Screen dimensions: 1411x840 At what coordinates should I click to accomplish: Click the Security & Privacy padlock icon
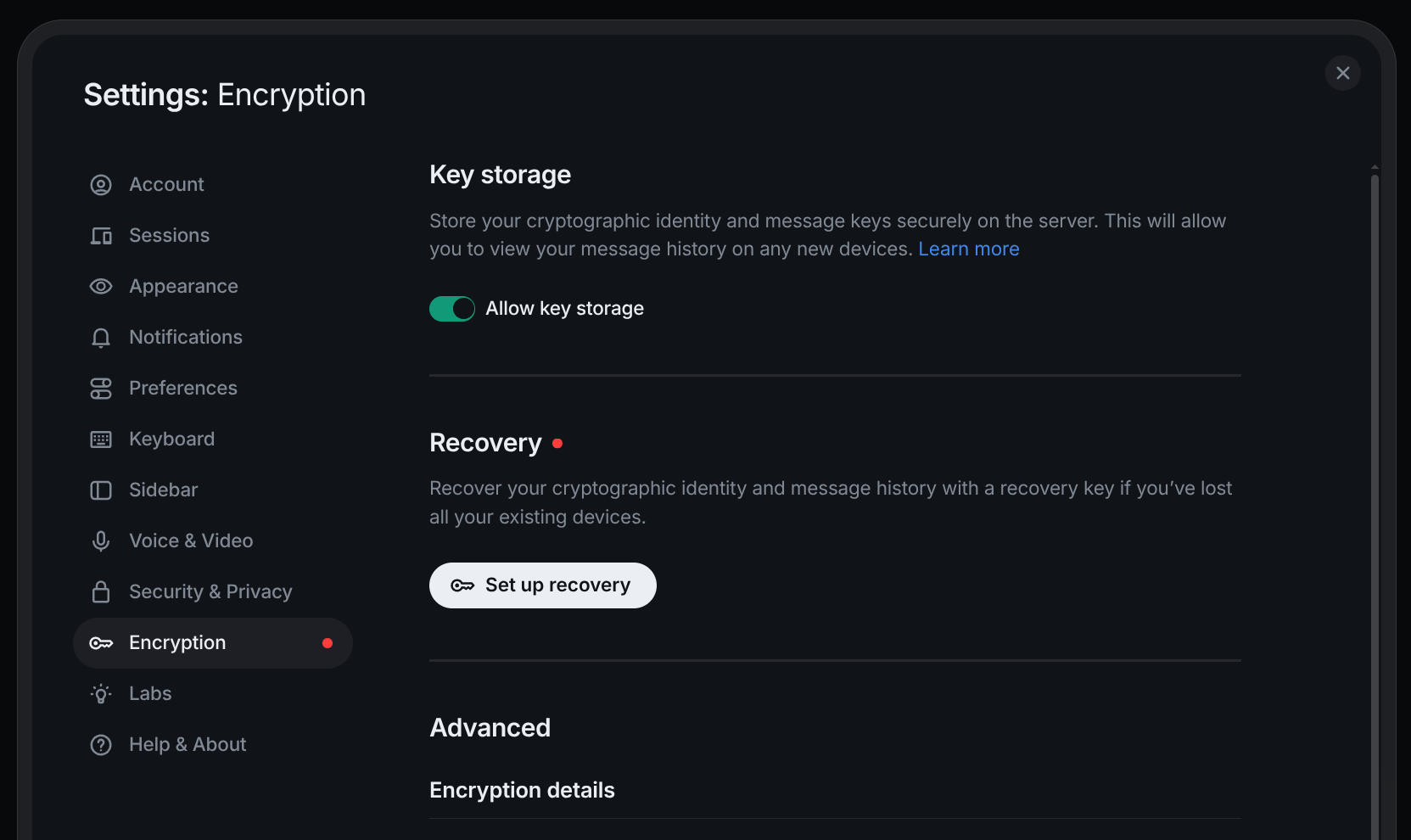[101, 591]
